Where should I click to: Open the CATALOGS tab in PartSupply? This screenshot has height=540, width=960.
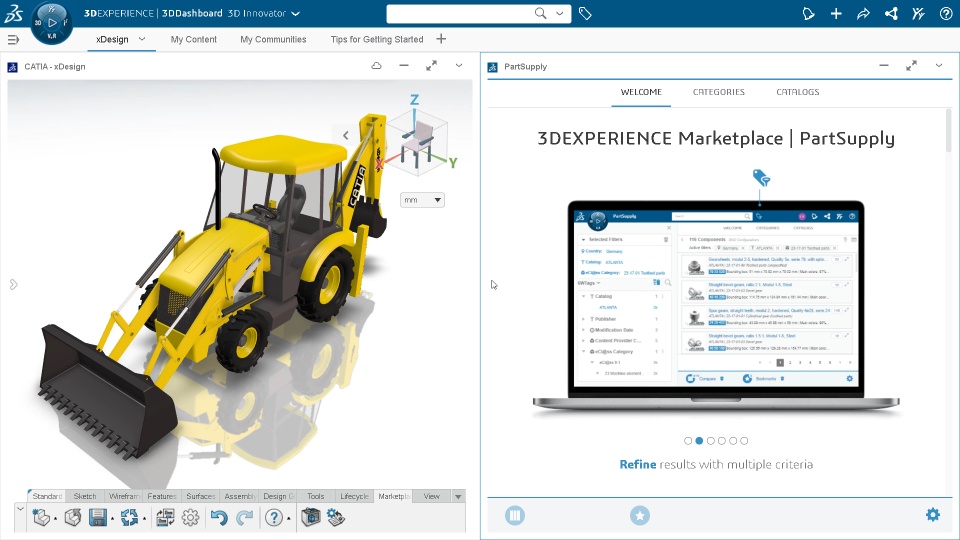point(798,92)
